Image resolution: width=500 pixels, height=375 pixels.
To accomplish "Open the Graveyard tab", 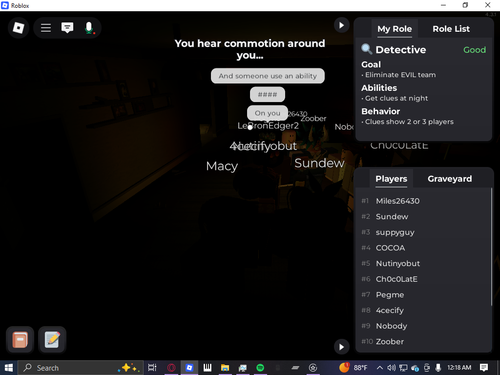I will click(x=450, y=179).
